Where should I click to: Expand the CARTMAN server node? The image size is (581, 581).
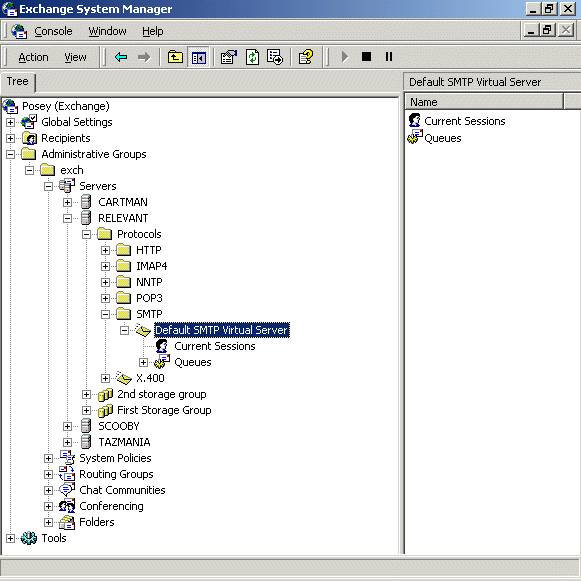(x=67, y=202)
